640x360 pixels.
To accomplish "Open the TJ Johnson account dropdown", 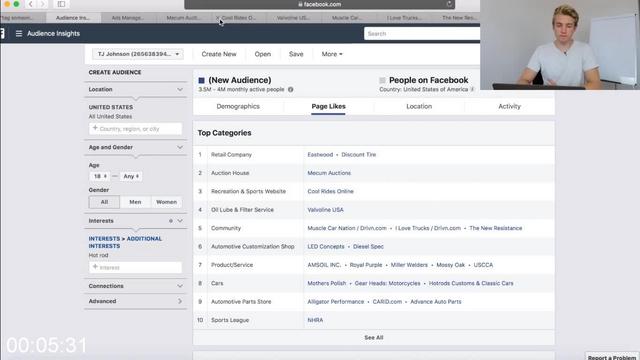I will [138, 54].
